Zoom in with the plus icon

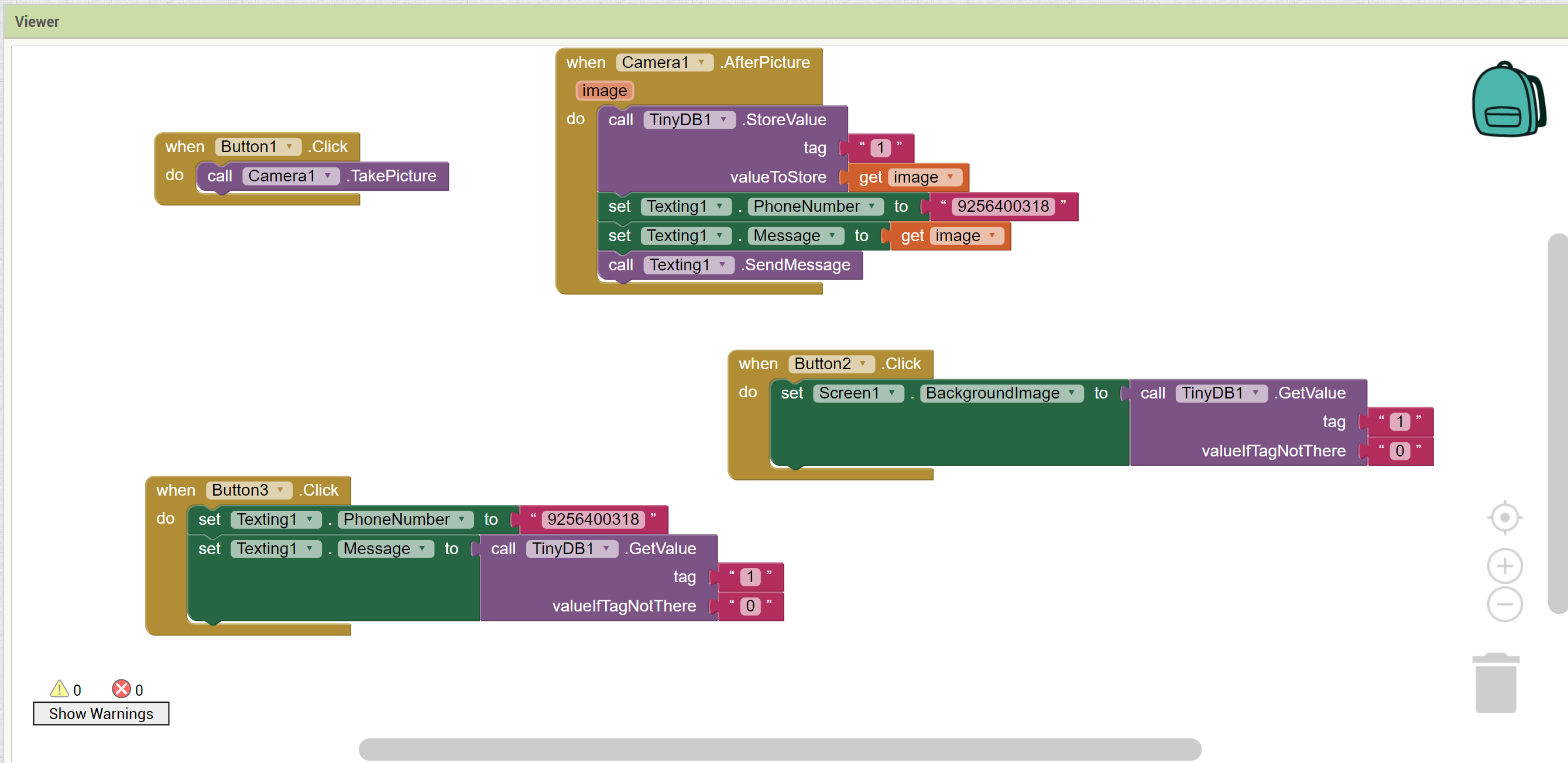click(x=1504, y=566)
